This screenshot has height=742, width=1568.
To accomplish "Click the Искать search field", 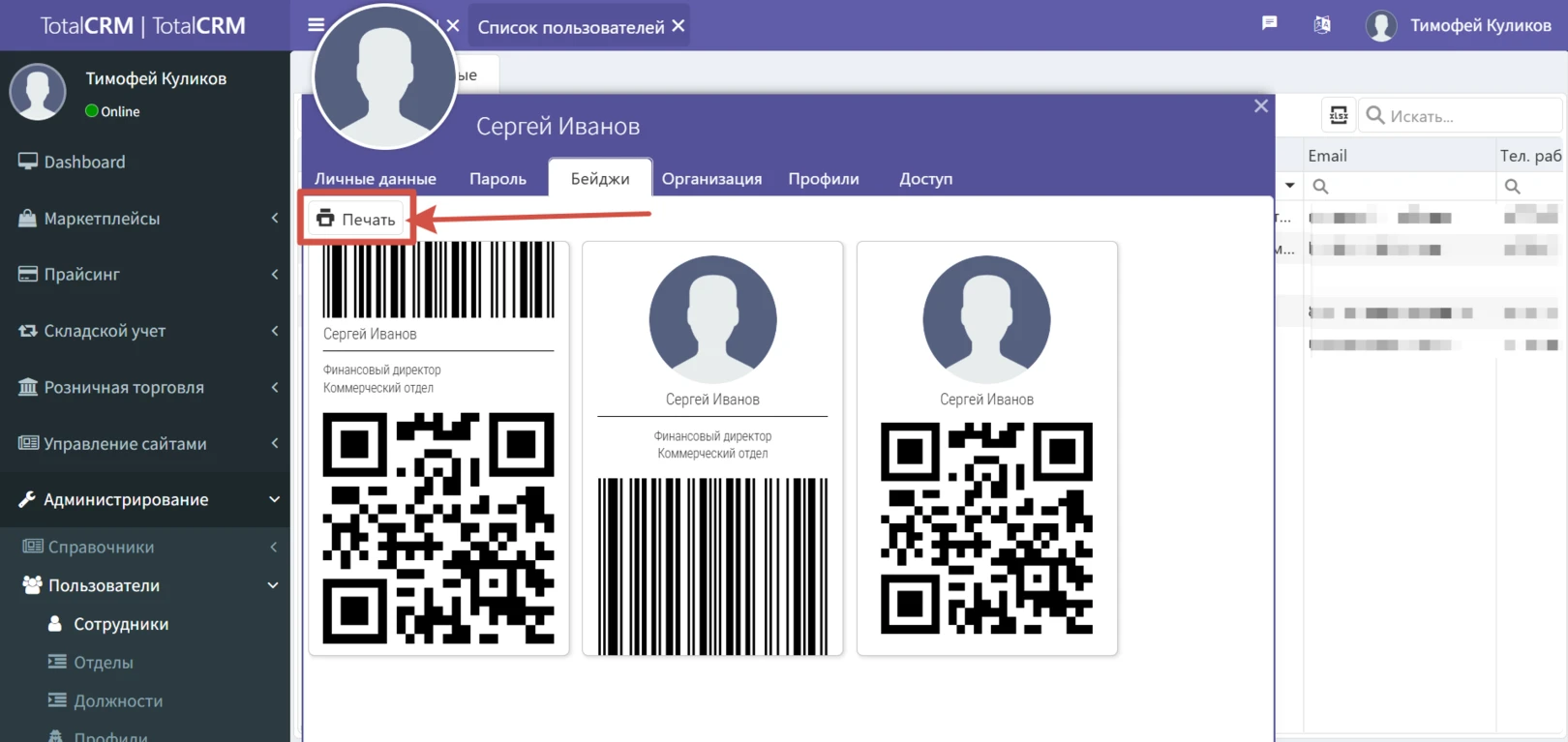I will pyautogui.click(x=1469, y=116).
